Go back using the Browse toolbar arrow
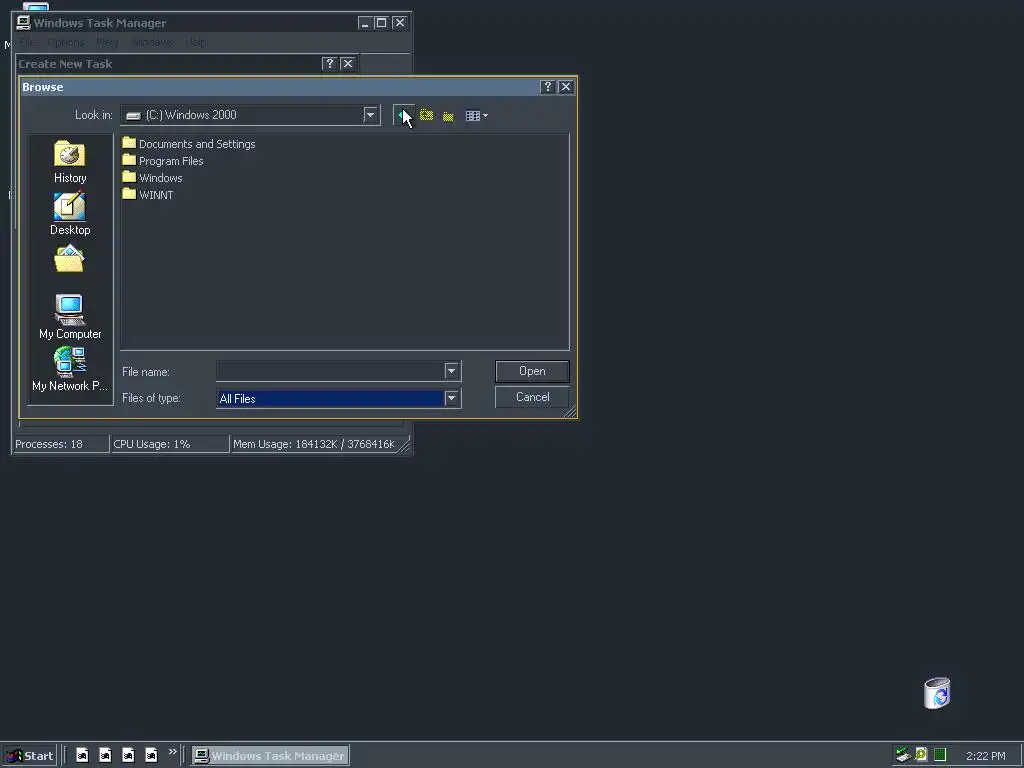Viewport: 1024px width, 768px height. [x=403, y=116]
